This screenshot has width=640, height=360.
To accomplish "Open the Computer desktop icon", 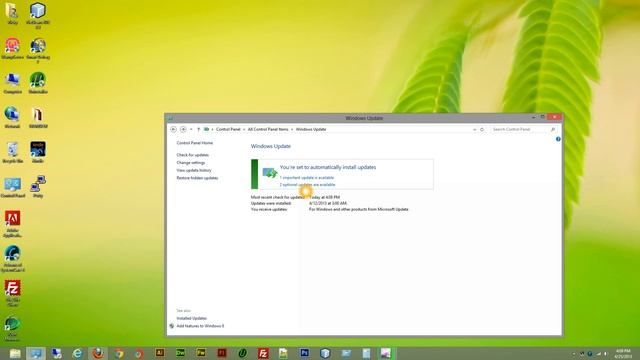I will [12, 83].
